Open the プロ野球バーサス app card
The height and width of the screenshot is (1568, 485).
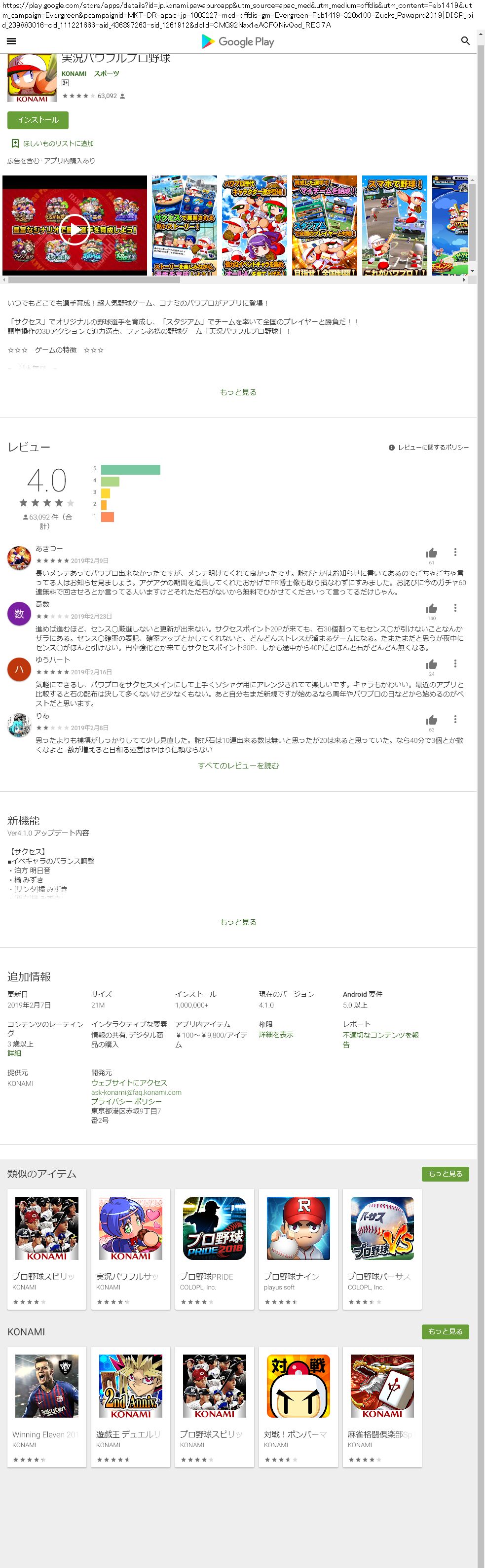(x=382, y=1249)
